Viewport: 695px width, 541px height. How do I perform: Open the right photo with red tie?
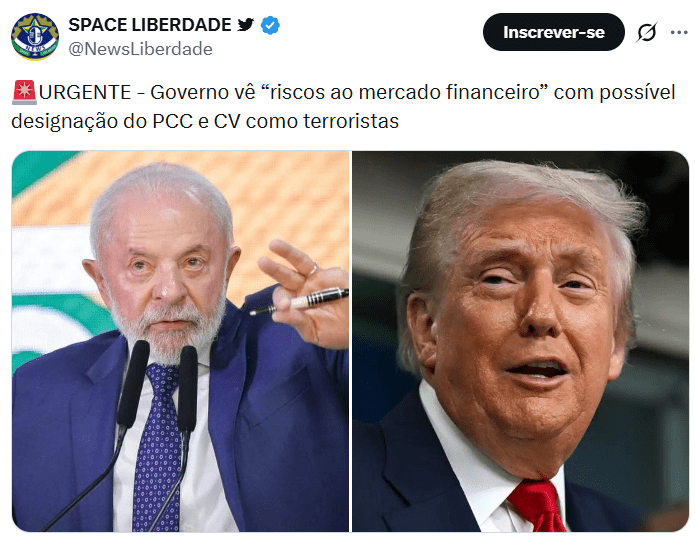[x=520, y=341]
